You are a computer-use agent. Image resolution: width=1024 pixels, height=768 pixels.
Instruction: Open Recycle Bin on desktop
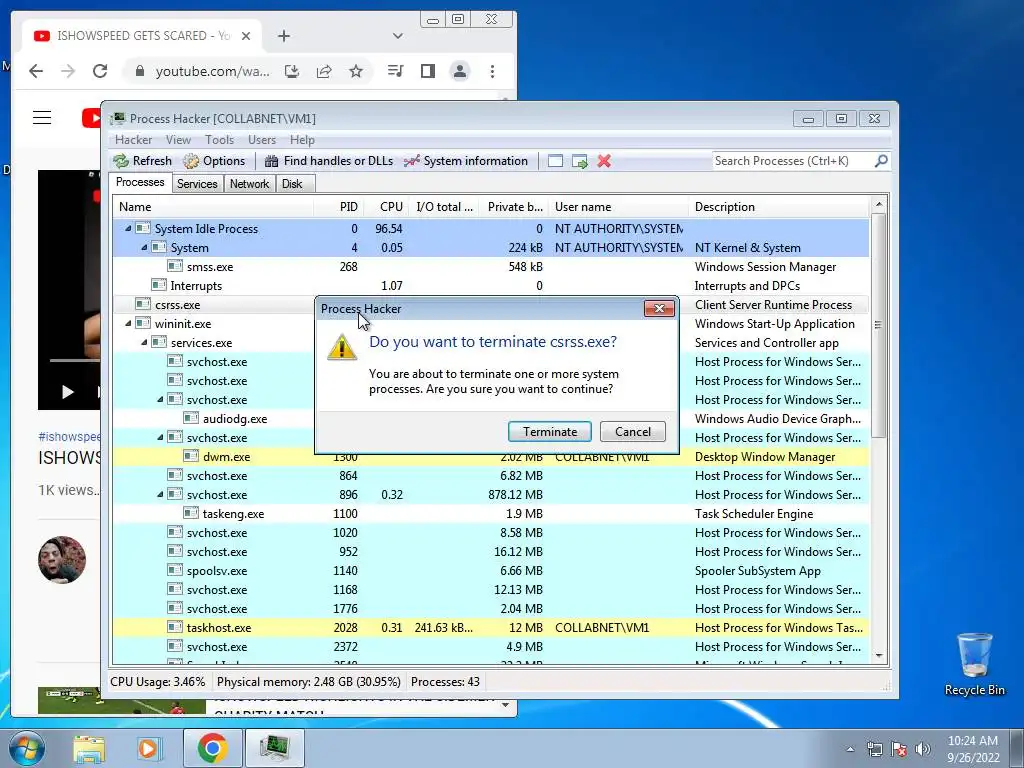(x=974, y=664)
